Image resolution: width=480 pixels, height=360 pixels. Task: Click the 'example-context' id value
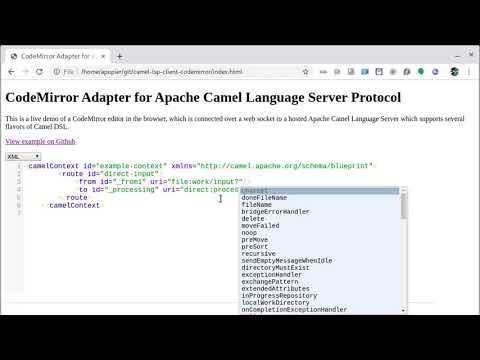pos(131,166)
